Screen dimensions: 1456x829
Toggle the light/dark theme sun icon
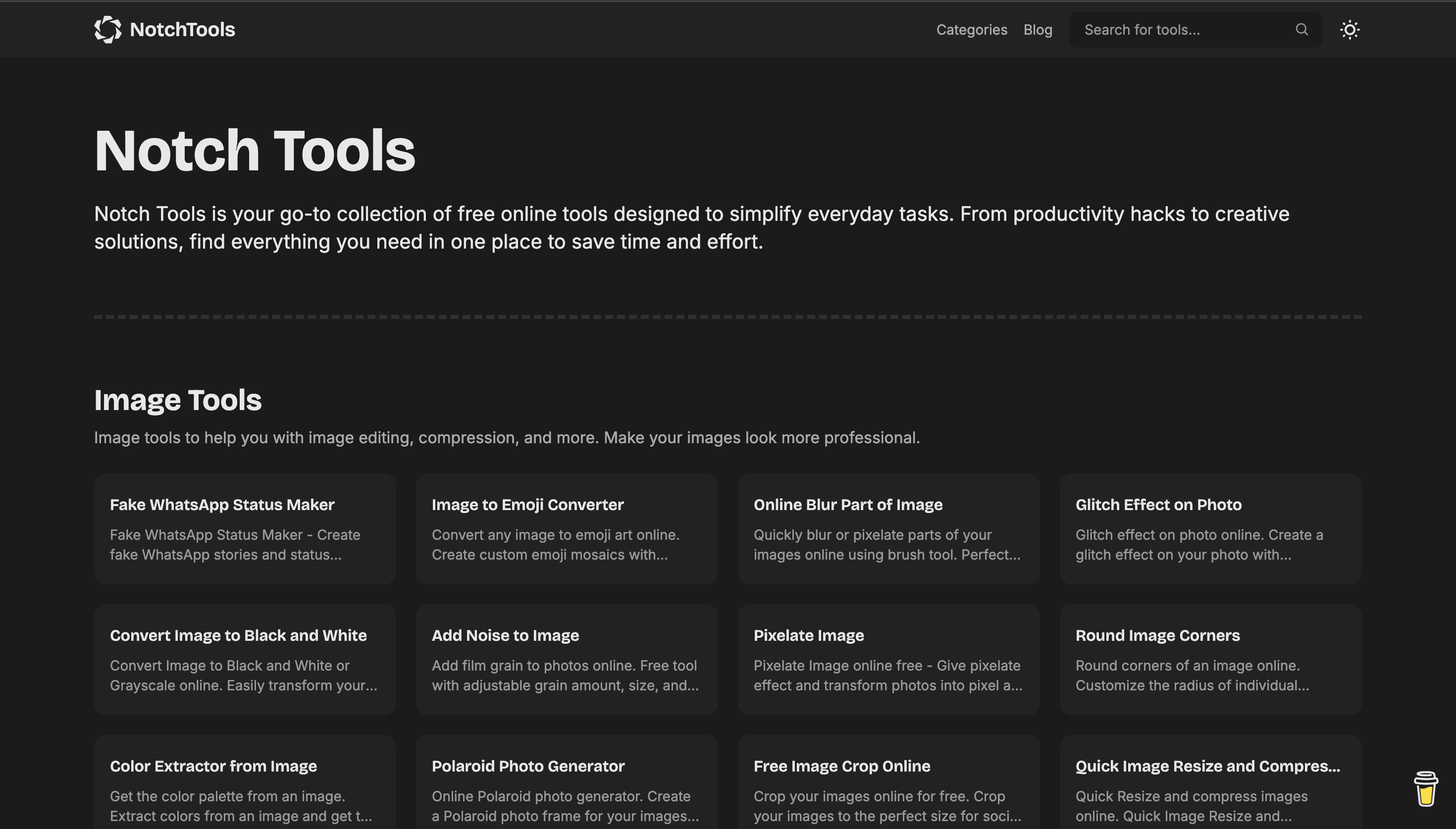click(x=1350, y=29)
